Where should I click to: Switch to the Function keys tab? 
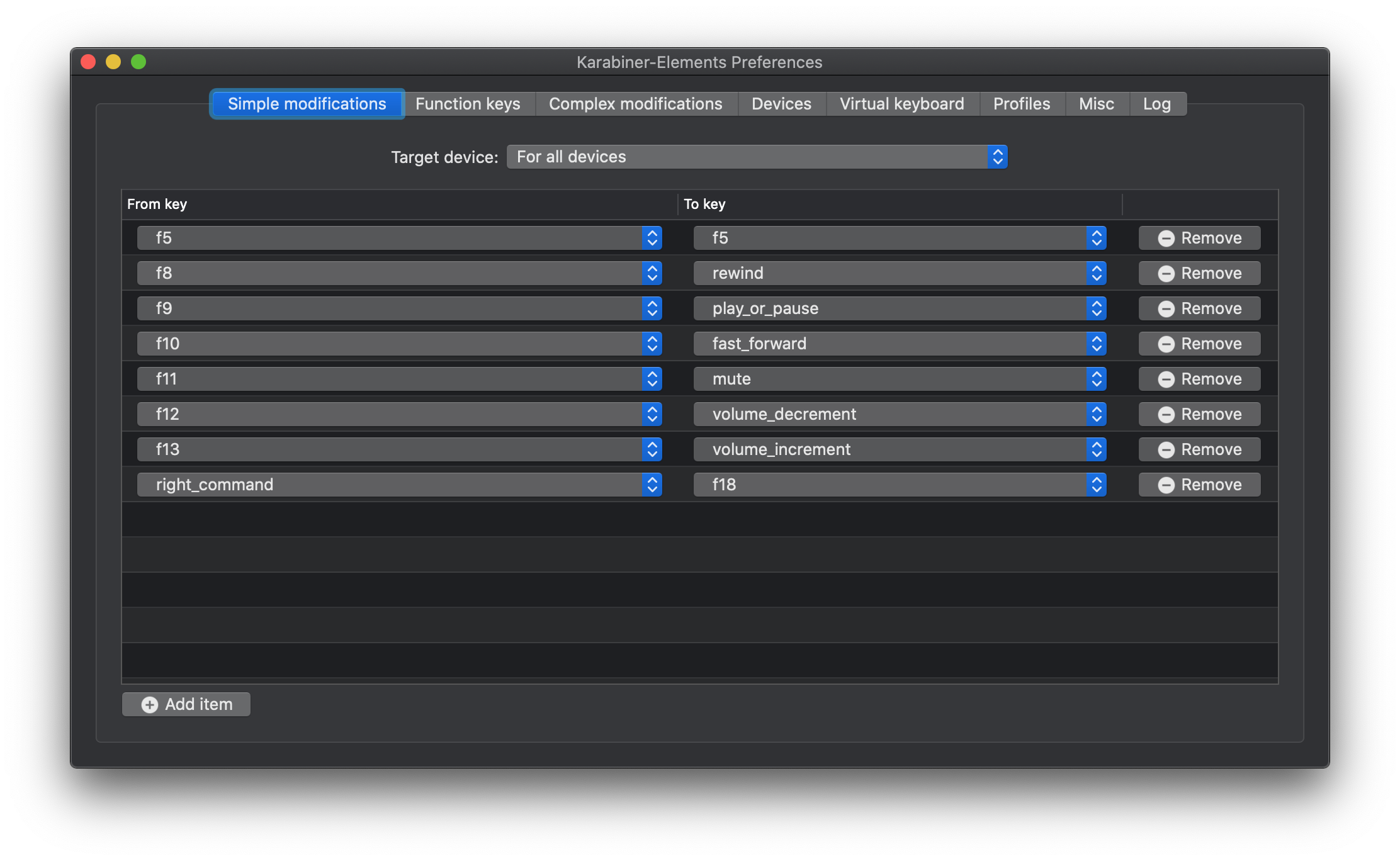coord(468,104)
